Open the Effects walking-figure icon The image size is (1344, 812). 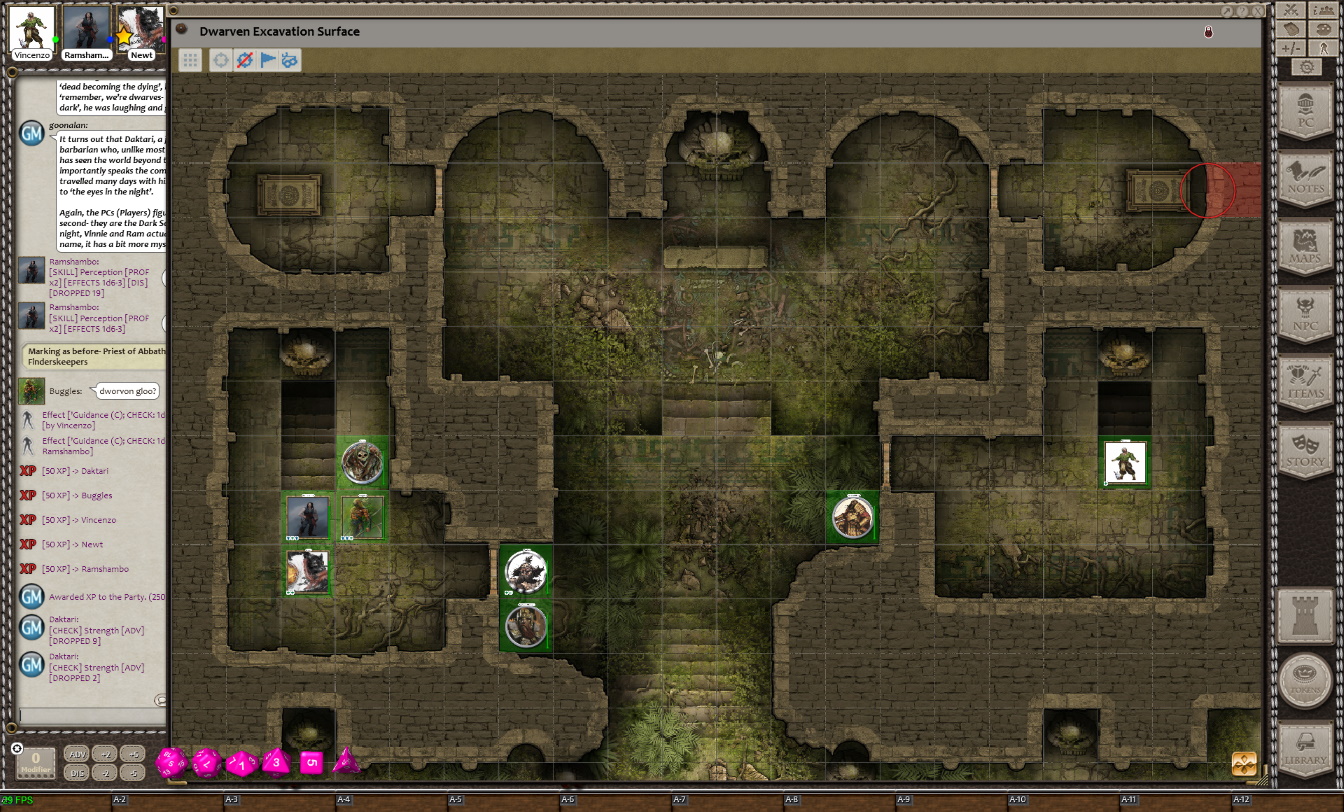[x=1323, y=48]
